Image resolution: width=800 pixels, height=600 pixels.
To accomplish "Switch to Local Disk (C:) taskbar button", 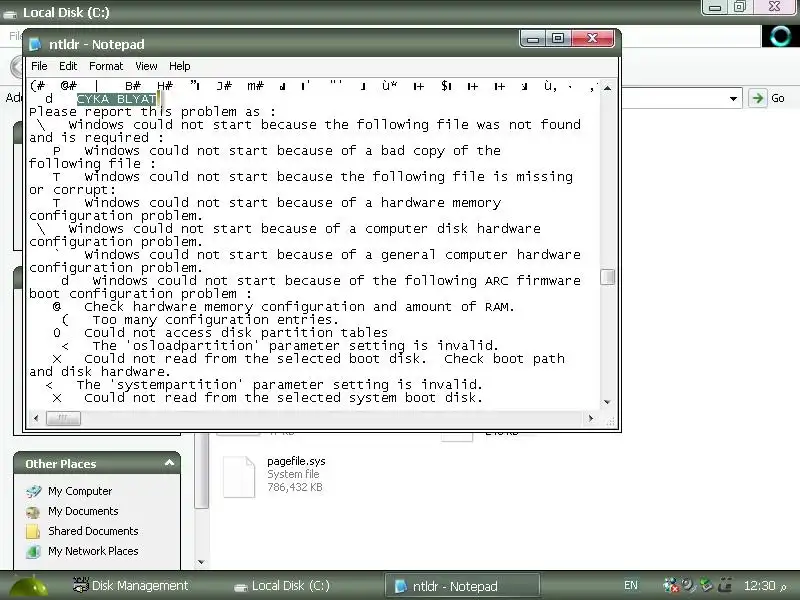I will point(282,586).
